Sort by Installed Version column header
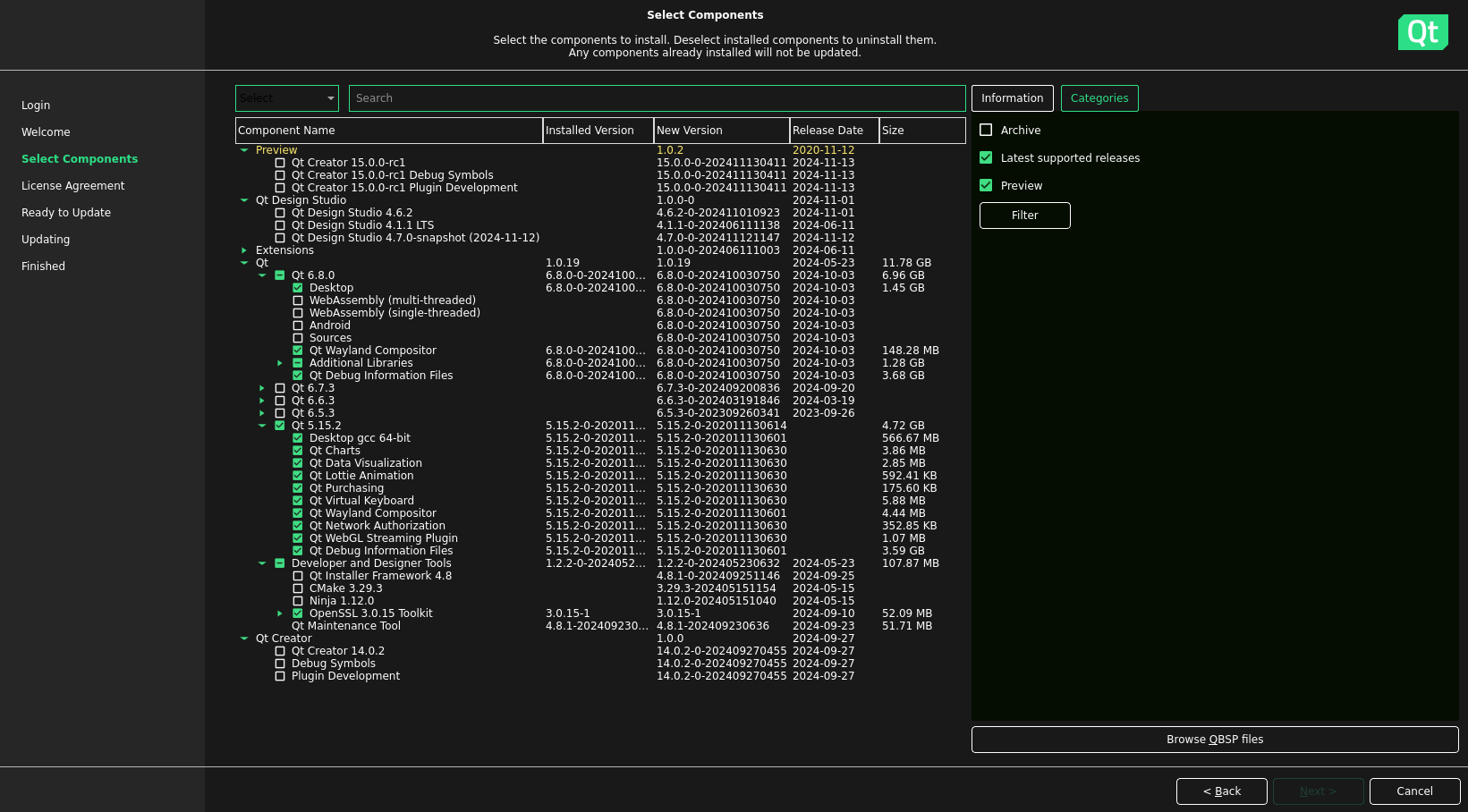The height and width of the screenshot is (812, 1468). click(x=598, y=131)
